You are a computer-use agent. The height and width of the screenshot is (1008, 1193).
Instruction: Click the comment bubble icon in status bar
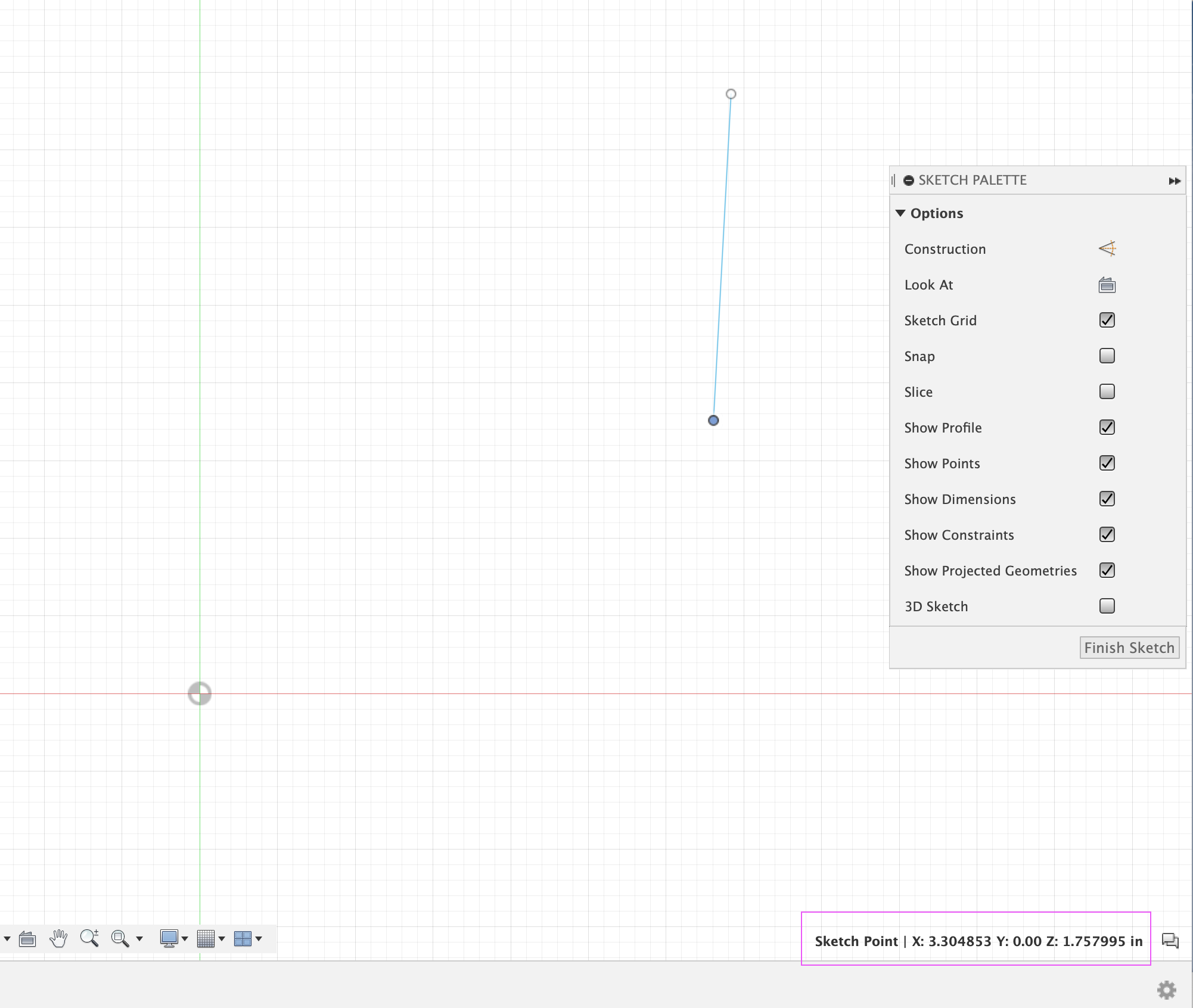click(1170, 941)
